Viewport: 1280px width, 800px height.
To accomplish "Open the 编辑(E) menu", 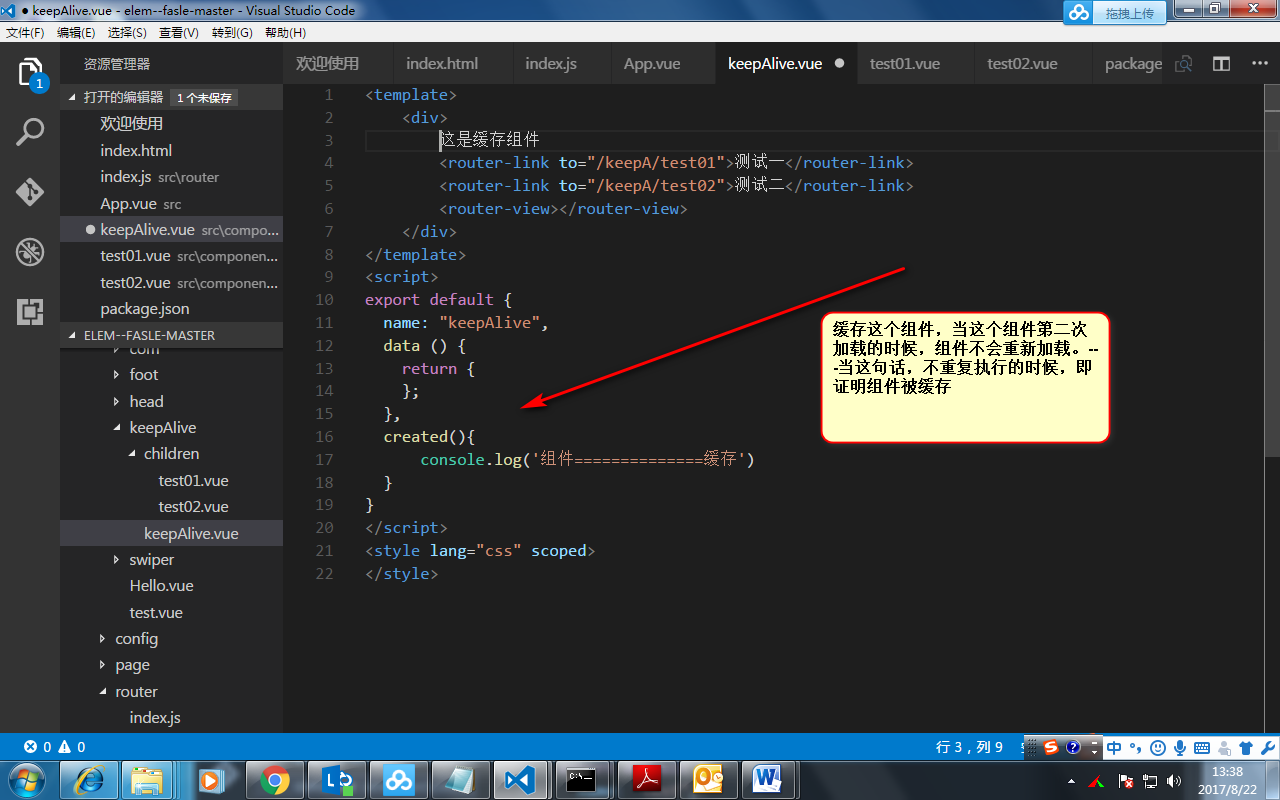I will click(x=76, y=33).
